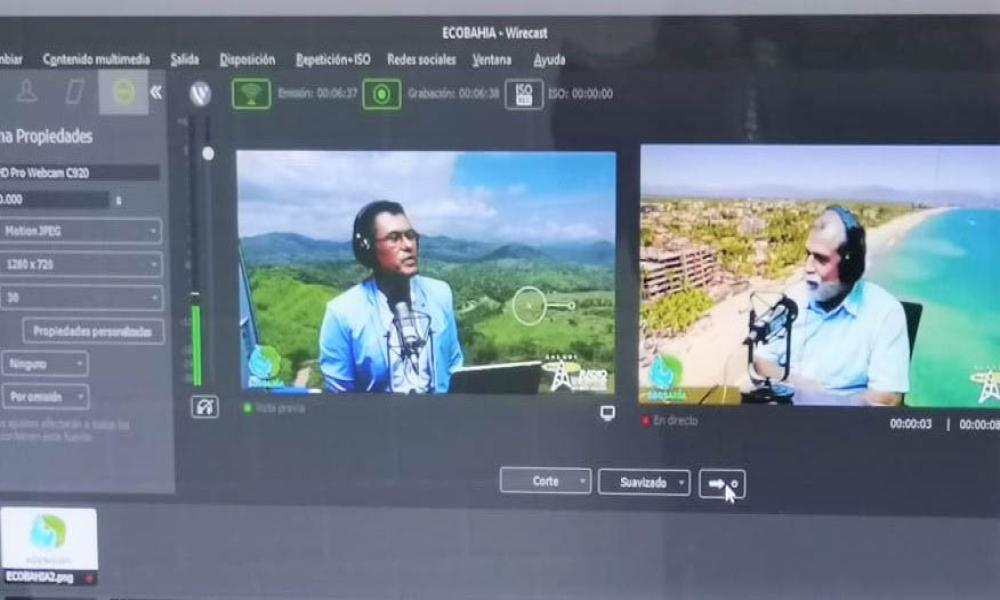Click the audio volume slider handle
This screenshot has width=1000, height=600.
tap(208, 153)
